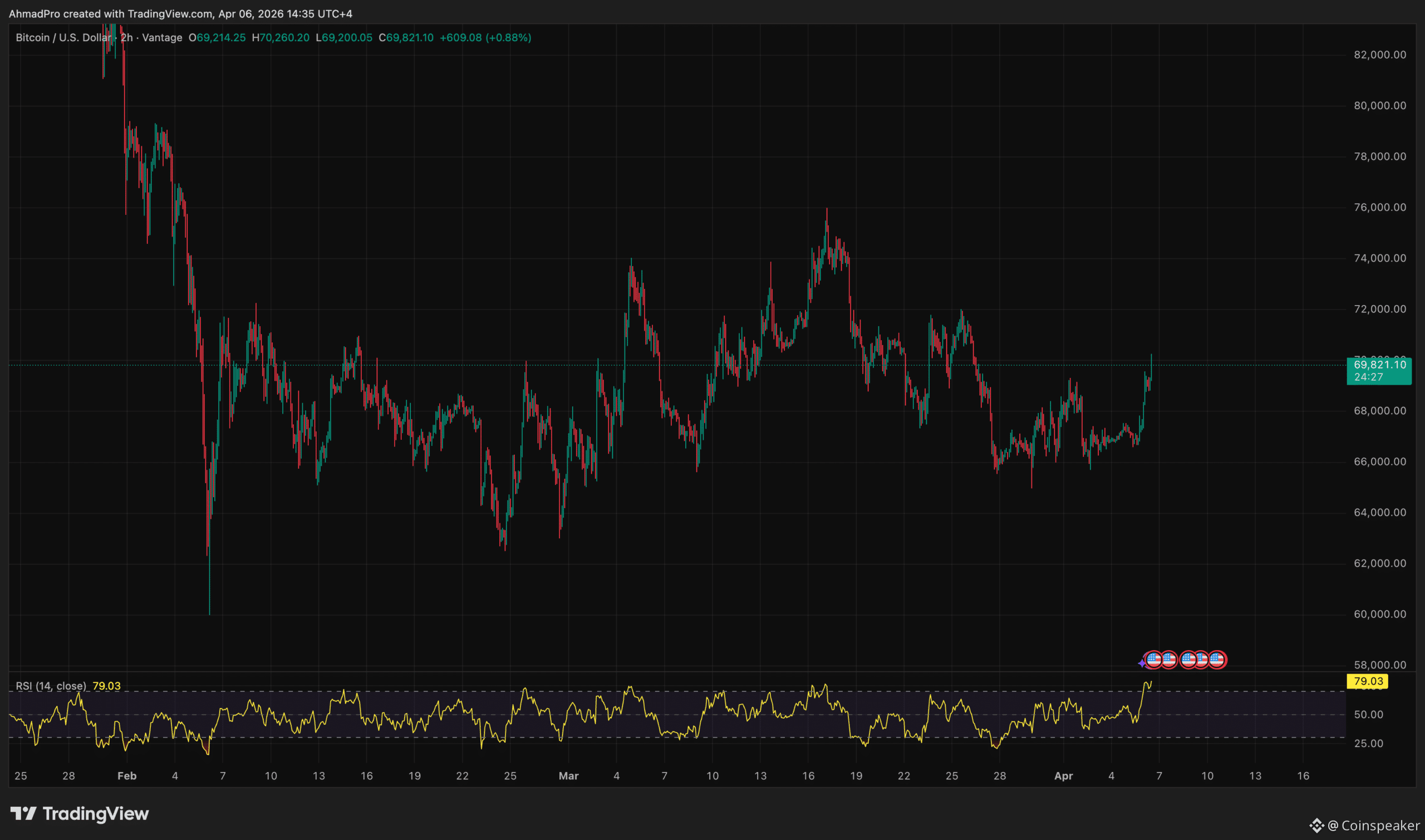Viewport: 1425px width, 840px height.
Task: Click the green current price tag 69,821.10
Action: [x=1379, y=371]
